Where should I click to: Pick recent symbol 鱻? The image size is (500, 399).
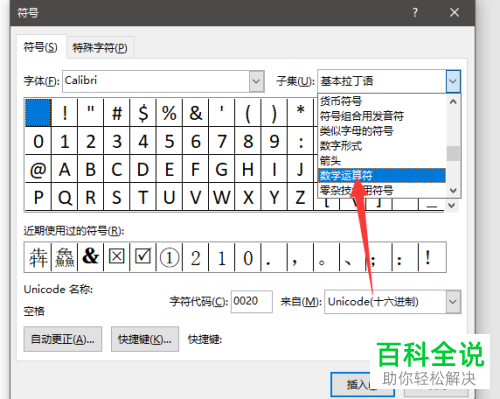[65, 257]
